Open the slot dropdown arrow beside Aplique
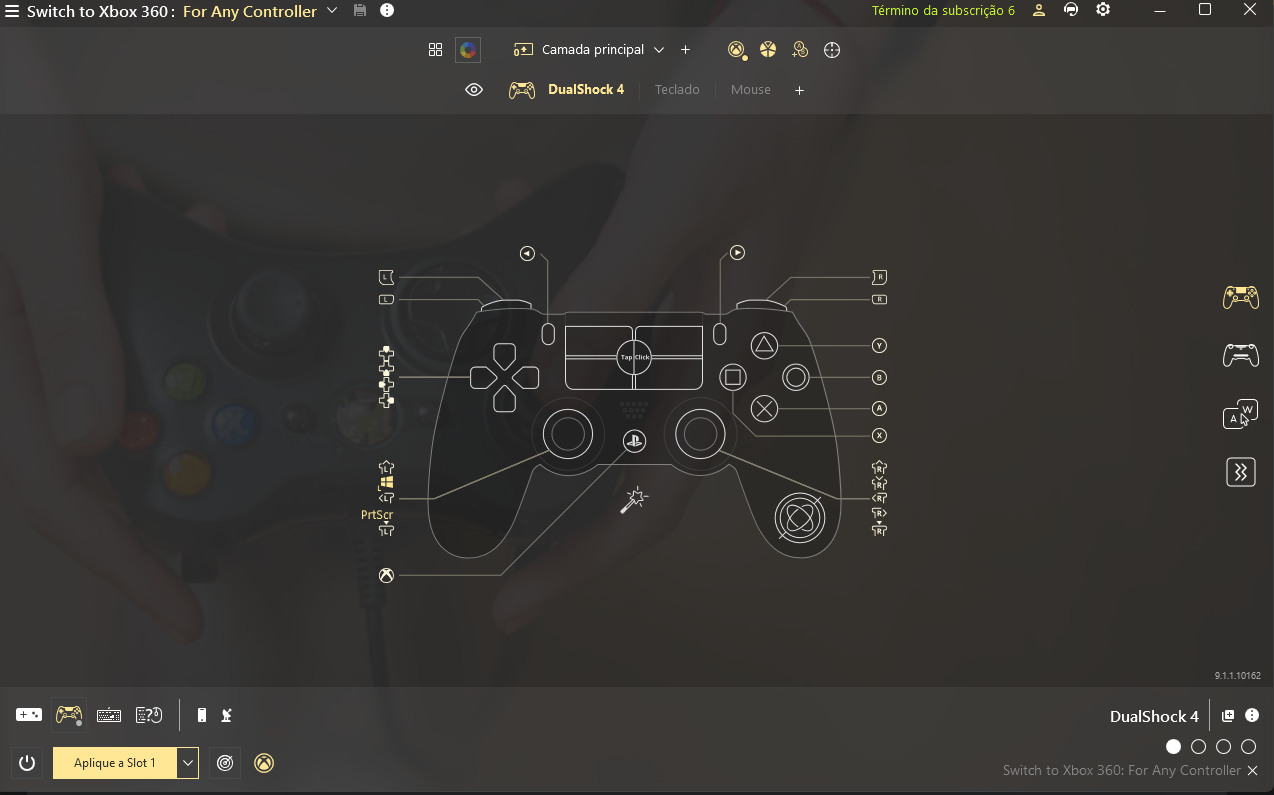 pos(187,763)
